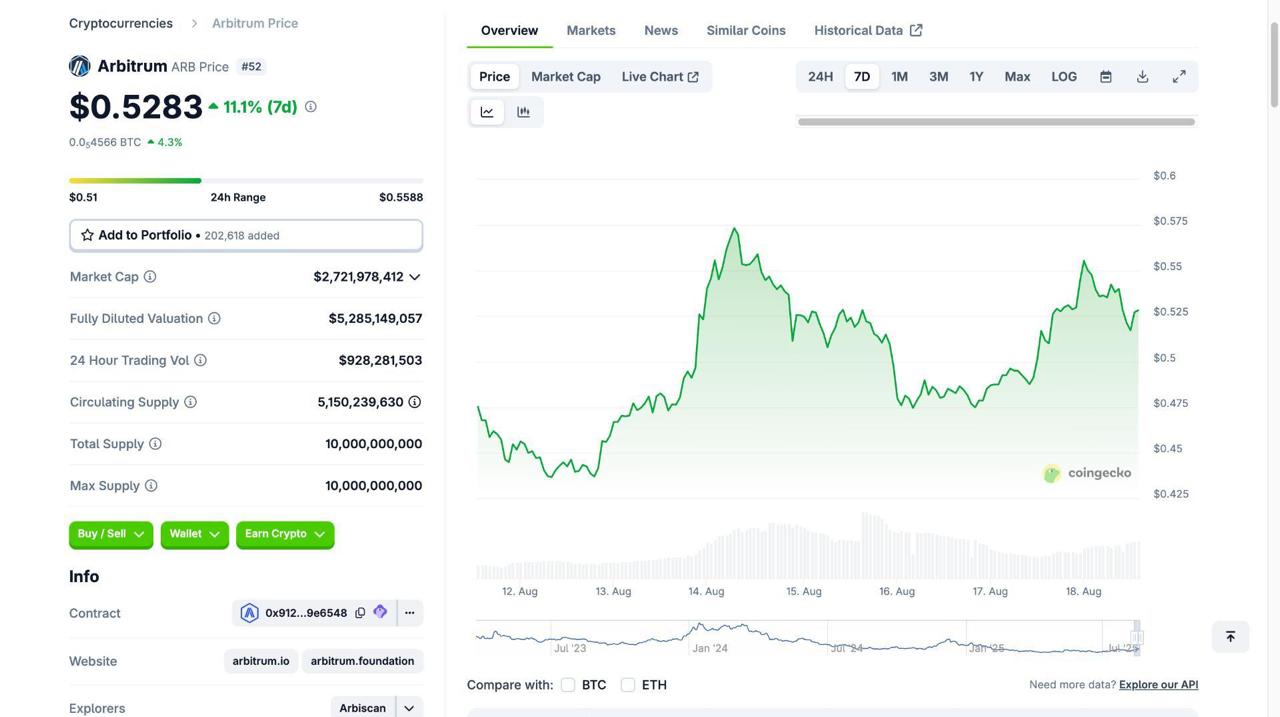Toggle LOG scale on chart
The height and width of the screenshot is (717, 1280).
pos(1064,77)
